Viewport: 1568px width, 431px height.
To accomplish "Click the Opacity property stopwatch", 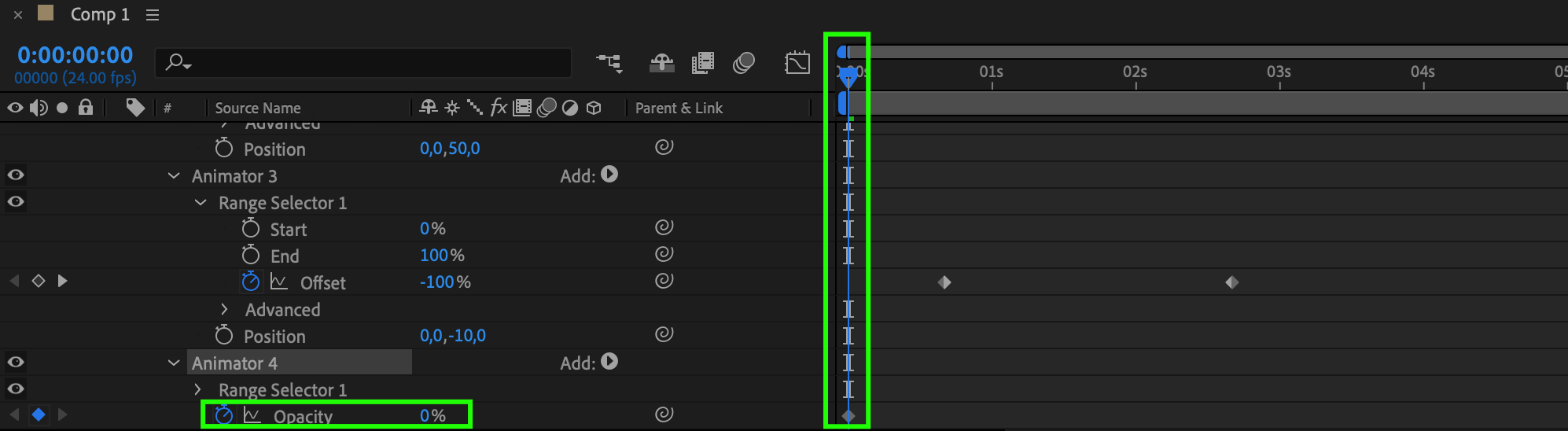I will coord(224,414).
